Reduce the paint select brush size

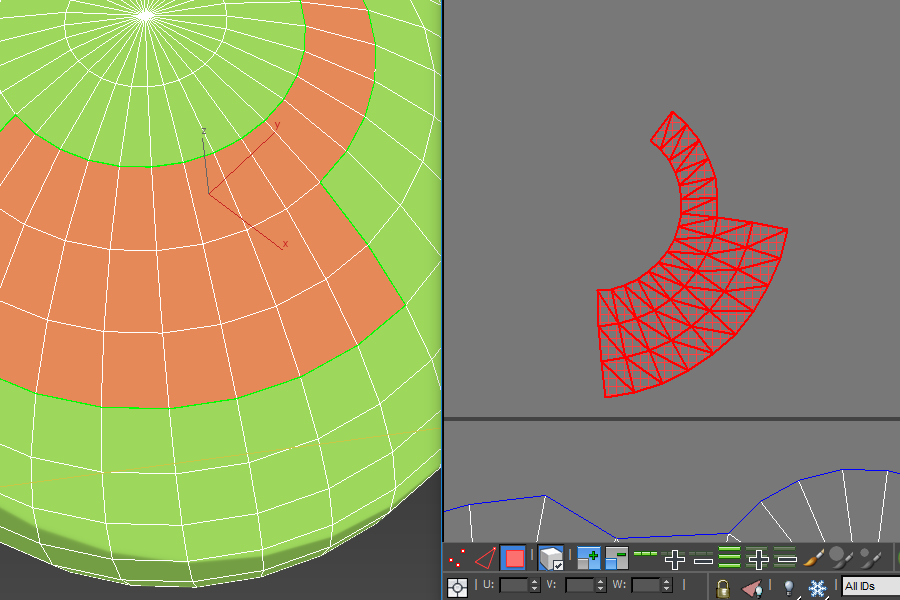(x=870, y=558)
